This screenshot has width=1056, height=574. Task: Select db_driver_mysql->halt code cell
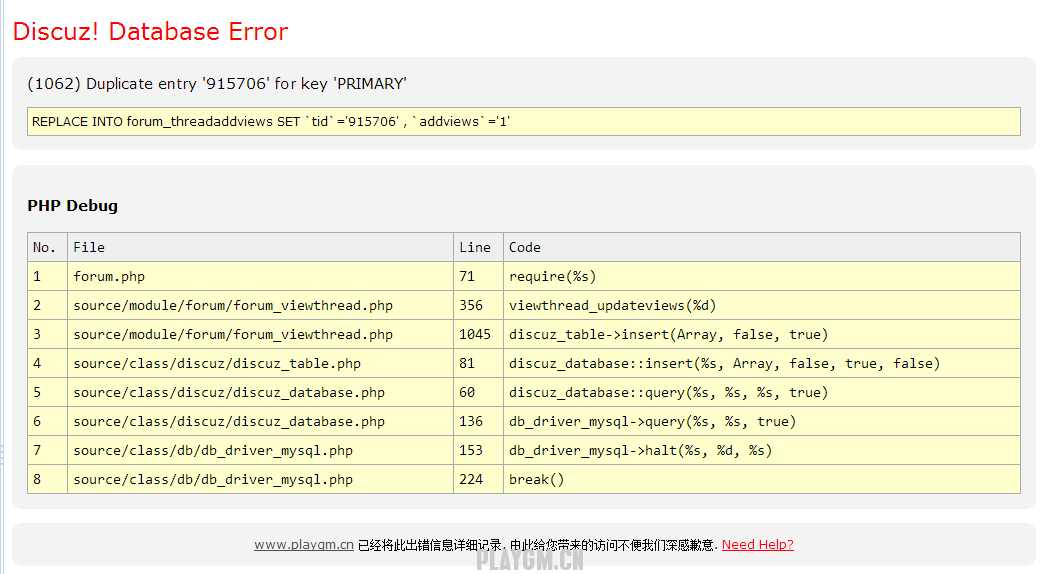tap(762, 450)
